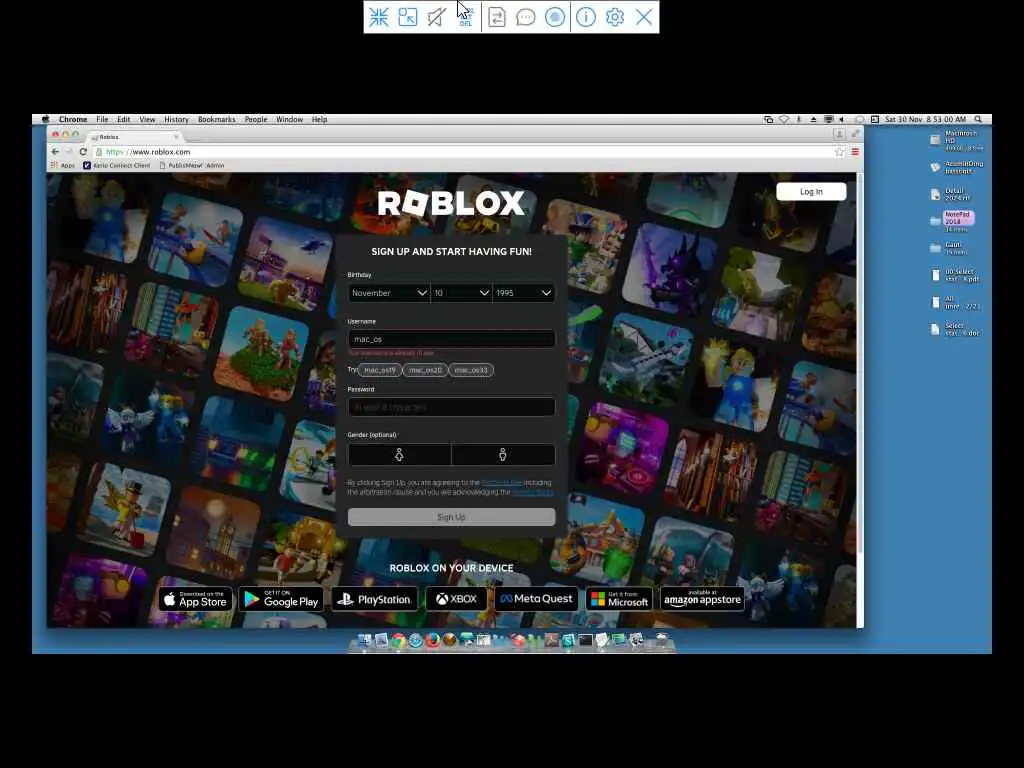Image resolution: width=1024 pixels, height=768 pixels.
Task: Click the Password input field
Action: click(451, 407)
